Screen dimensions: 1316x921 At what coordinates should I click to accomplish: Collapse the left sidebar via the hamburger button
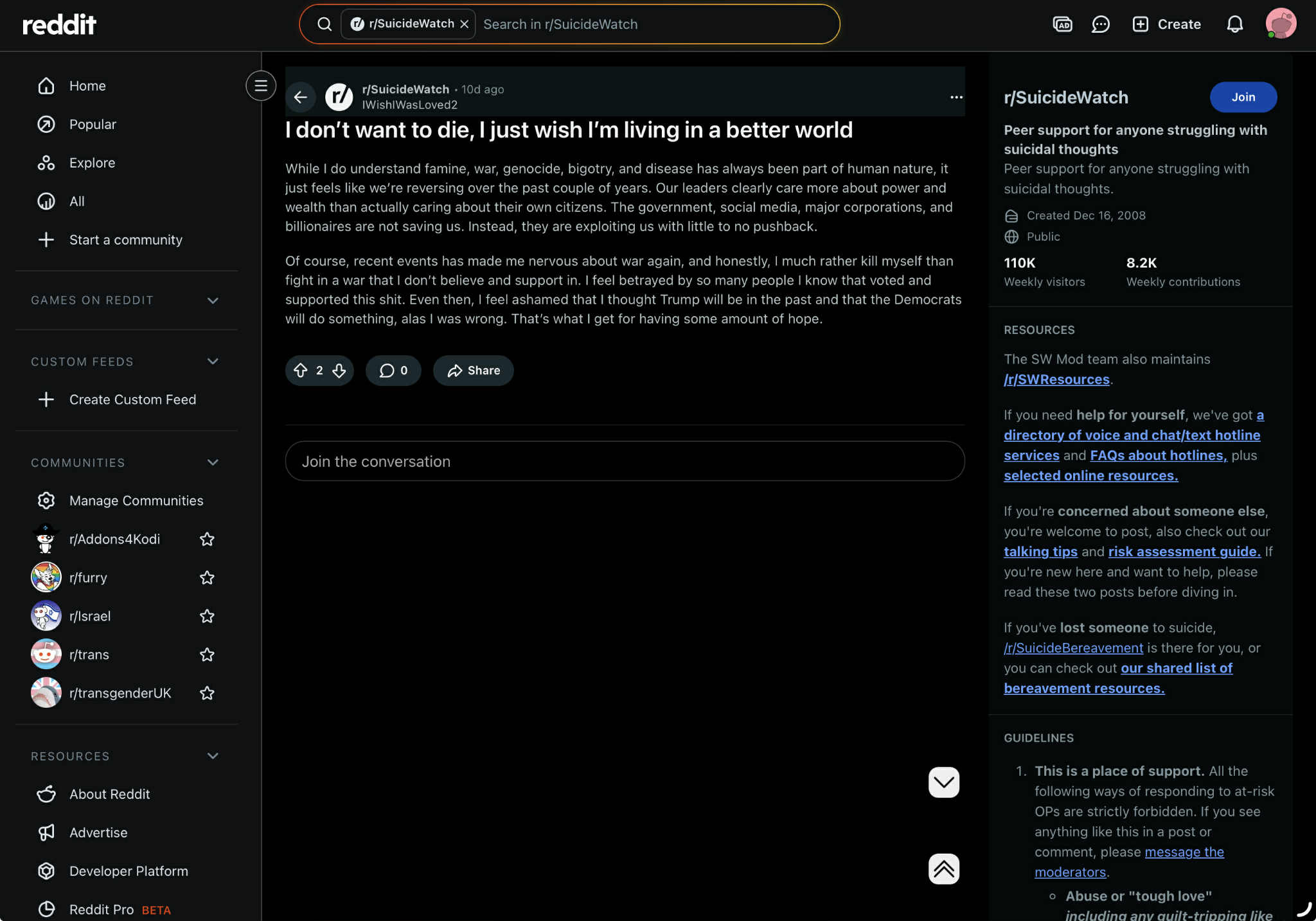[261, 85]
